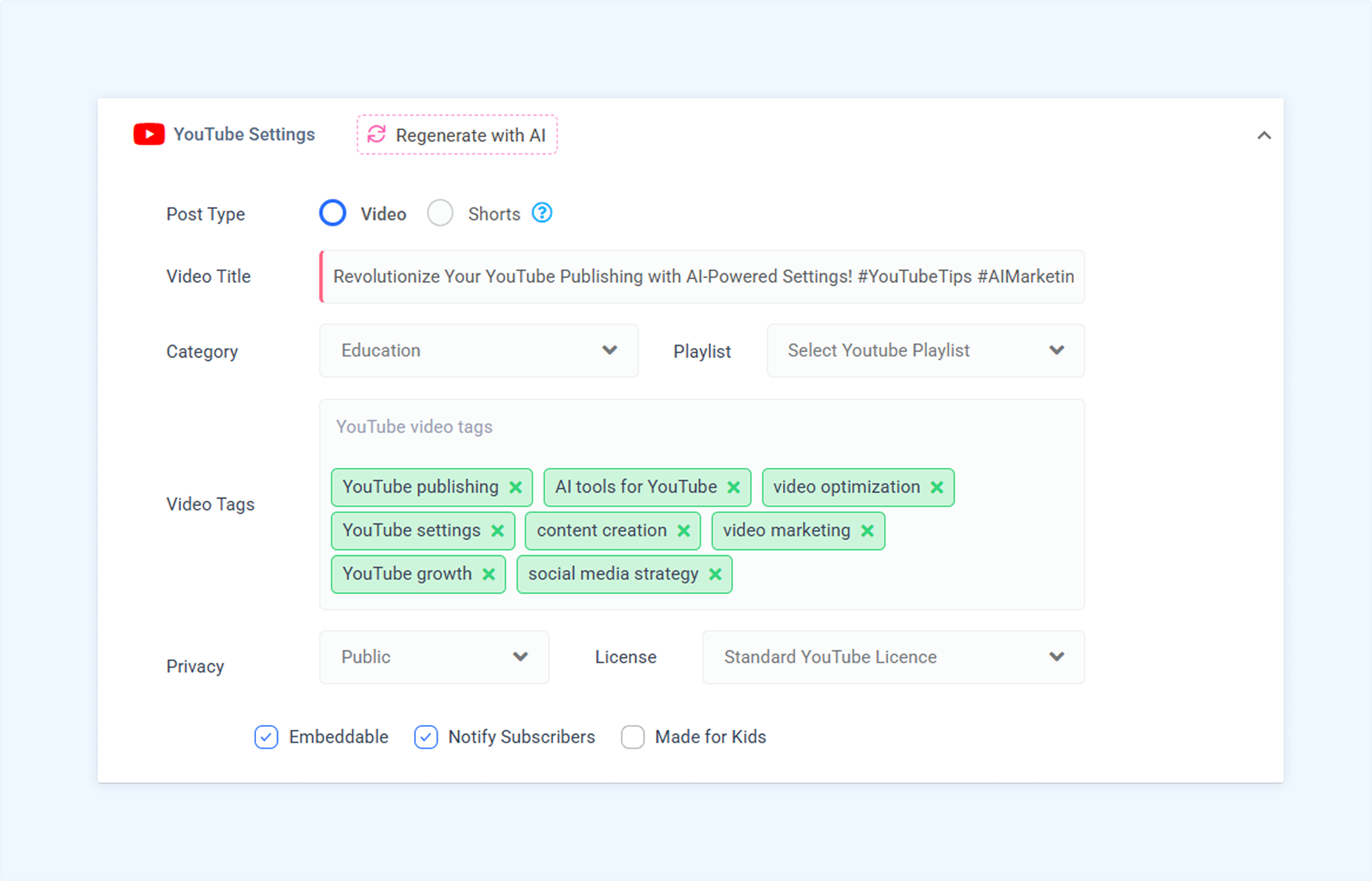Viewport: 1372px width, 881px height.
Task: Remove the video marketing tag
Action: [x=868, y=531]
